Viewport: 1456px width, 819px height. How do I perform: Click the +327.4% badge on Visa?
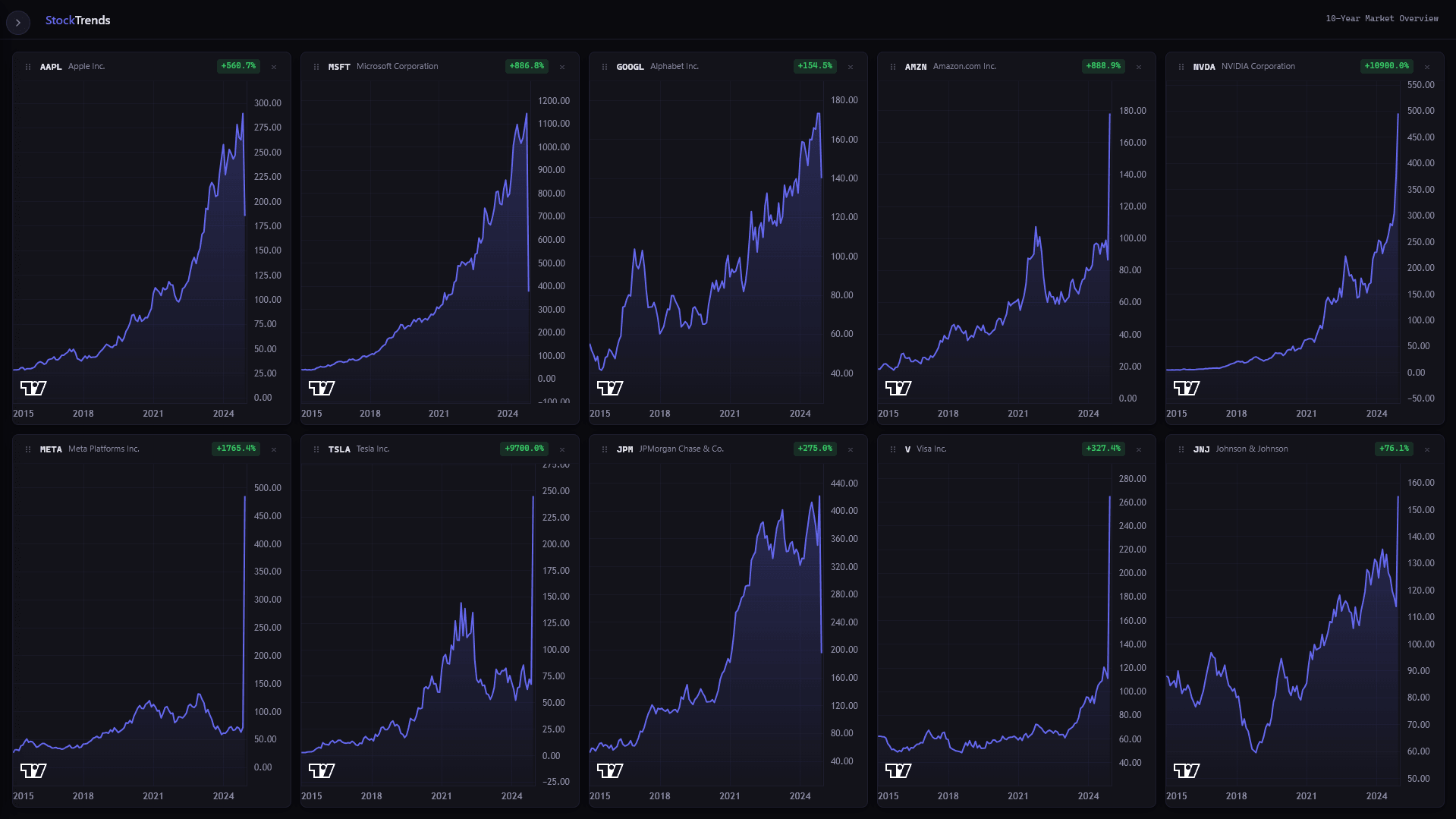pyautogui.click(x=1103, y=449)
